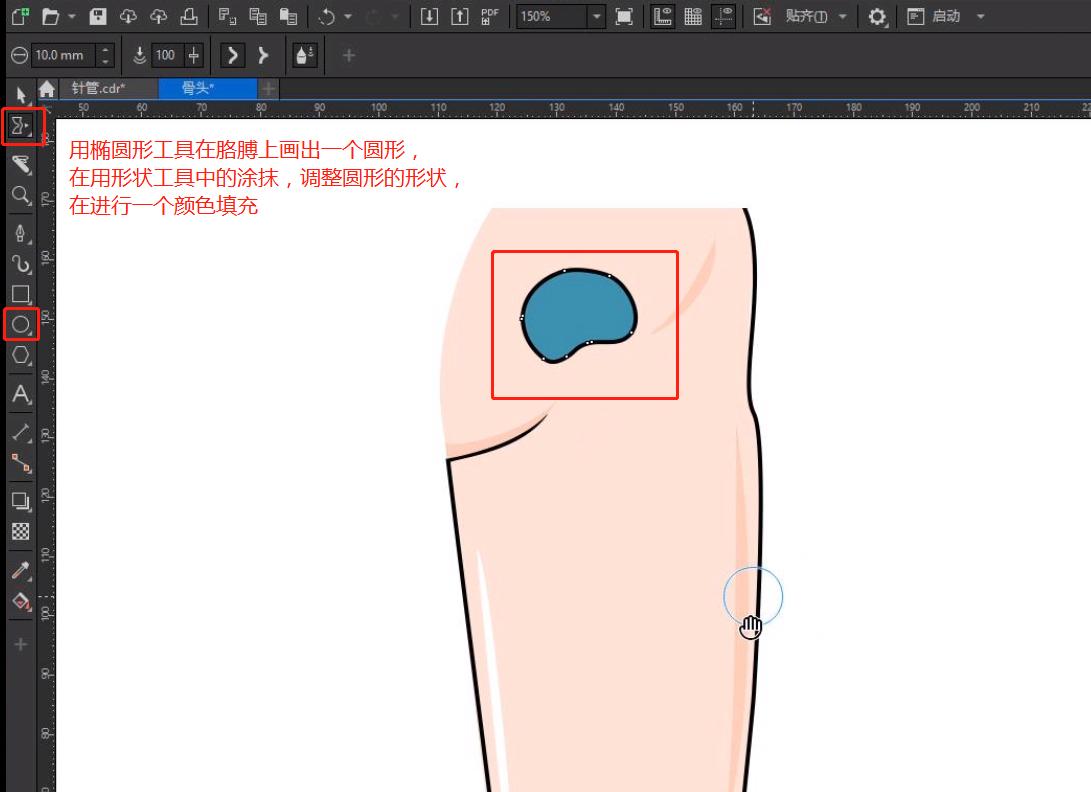The height and width of the screenshot is (792, 1091).
Task: Click the Paste icon
Action: pyautogui.click(x=288, y=16)
